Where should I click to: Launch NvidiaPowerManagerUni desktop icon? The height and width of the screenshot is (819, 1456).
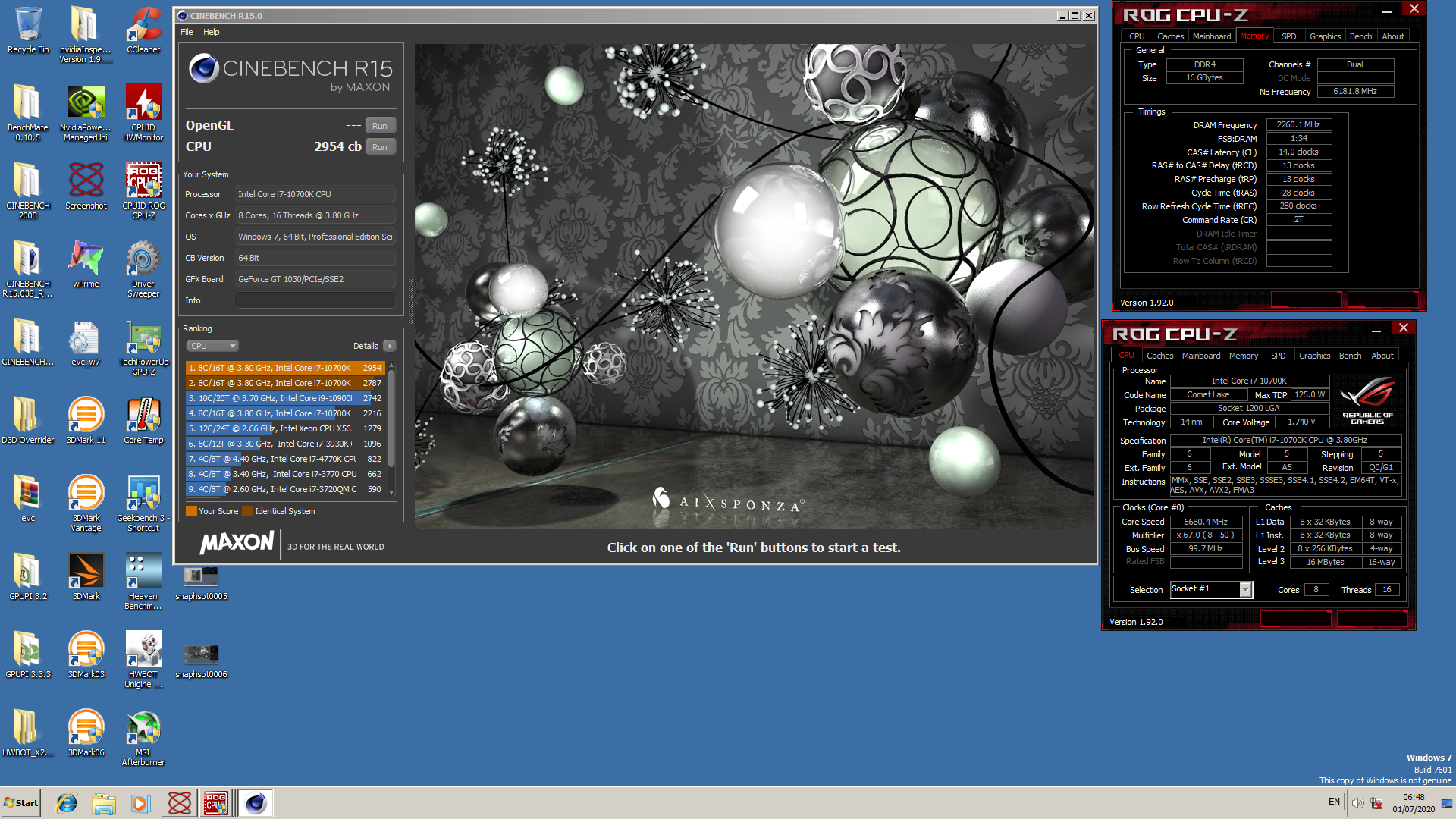click(86, 113)
